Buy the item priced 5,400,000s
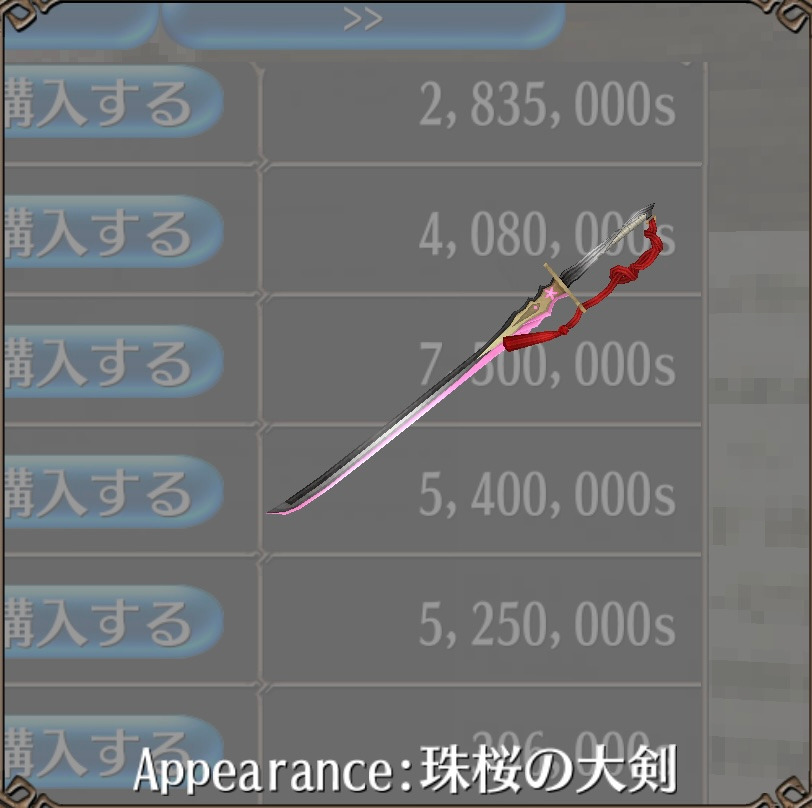Viewport: 812px width, 808px height. [x=114, y=492]
